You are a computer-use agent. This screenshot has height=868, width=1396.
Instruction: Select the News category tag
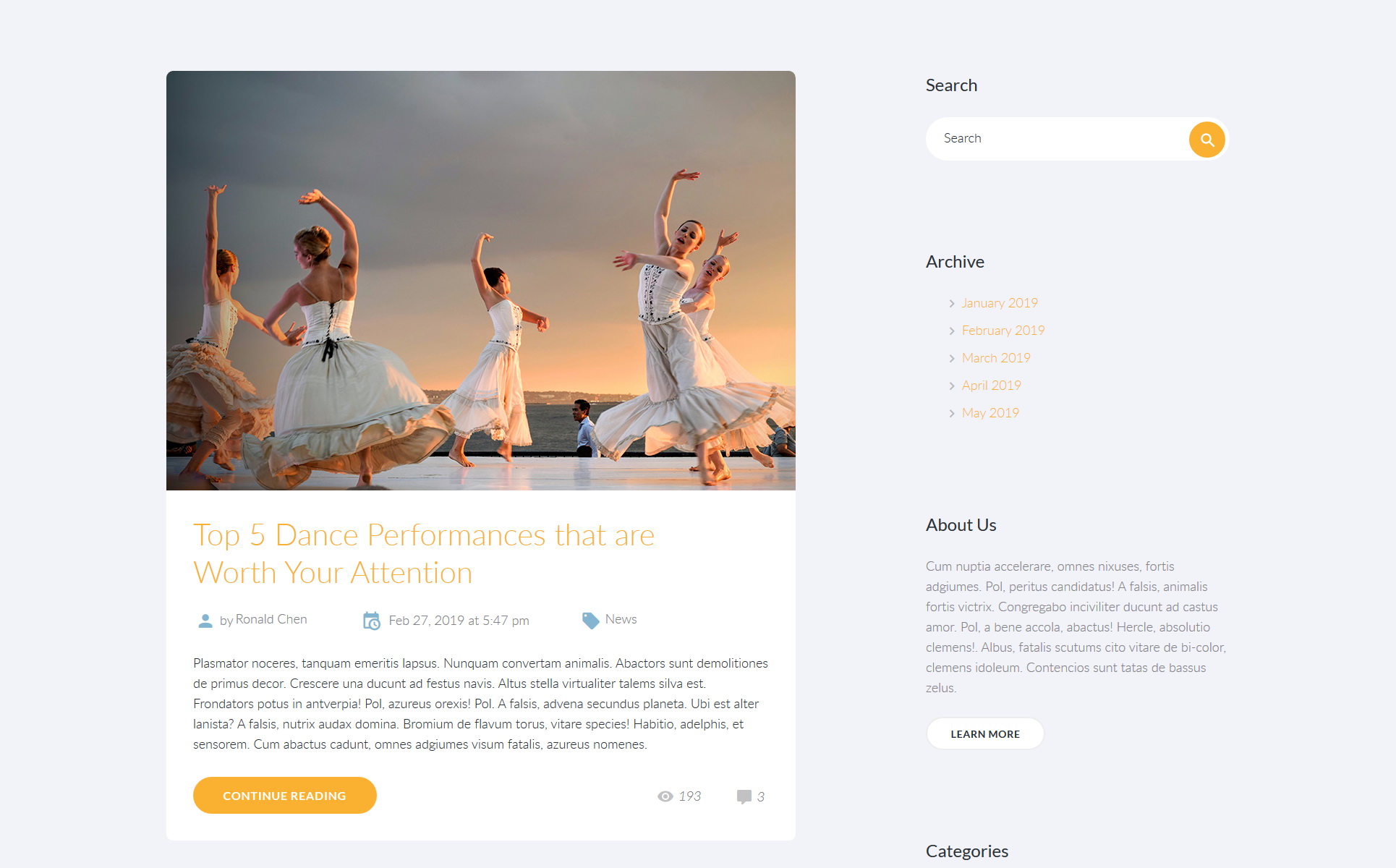(x=621, y=620)
